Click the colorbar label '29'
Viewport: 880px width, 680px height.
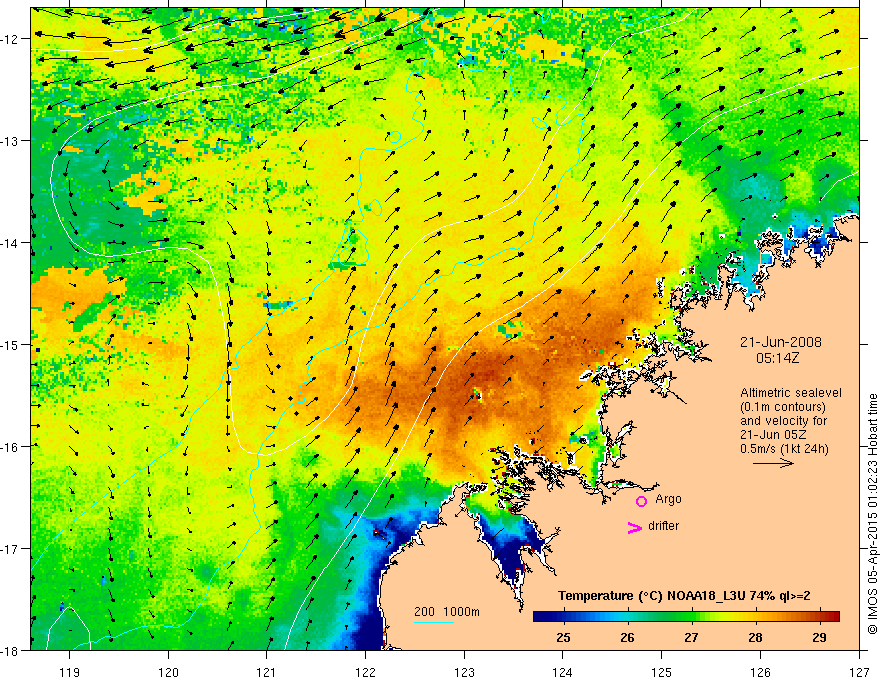pyautogui.click(x=819, y=638)
